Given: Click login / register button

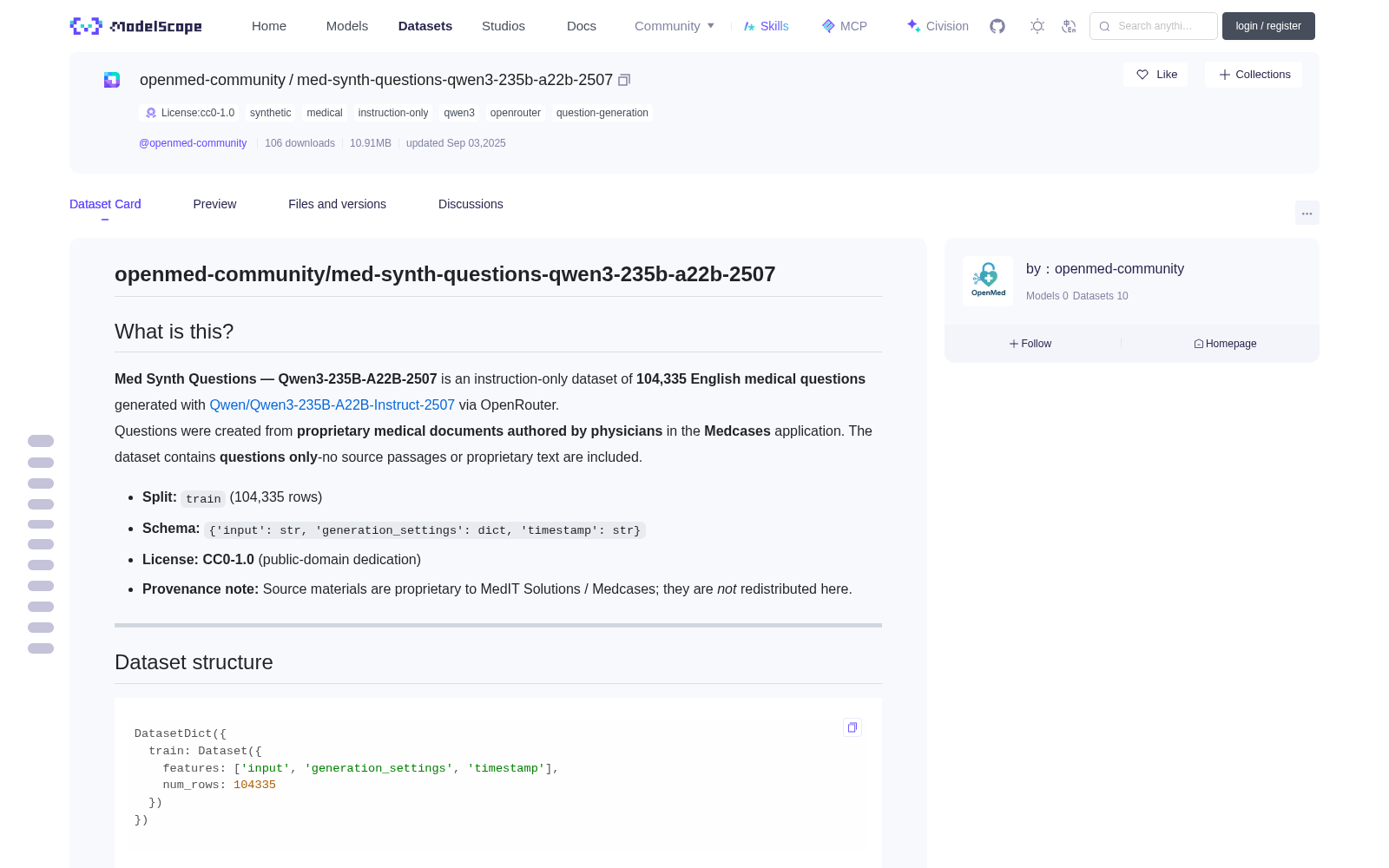Looking at the screenshot, I should pyautogui.click(x=1268, y=26).
